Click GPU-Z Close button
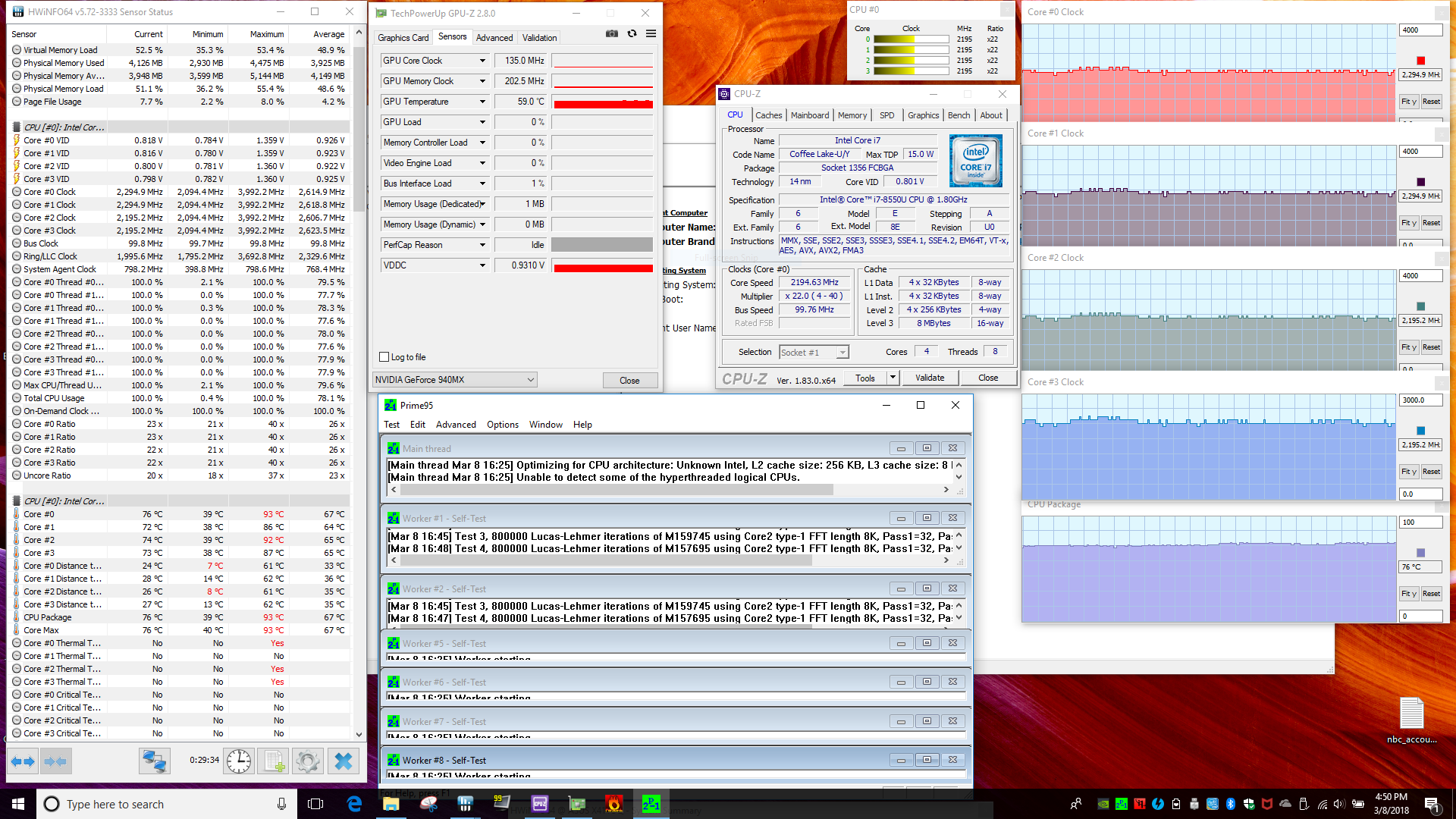This screenshot has height=819, width=1456. click(x=629, y=381)
